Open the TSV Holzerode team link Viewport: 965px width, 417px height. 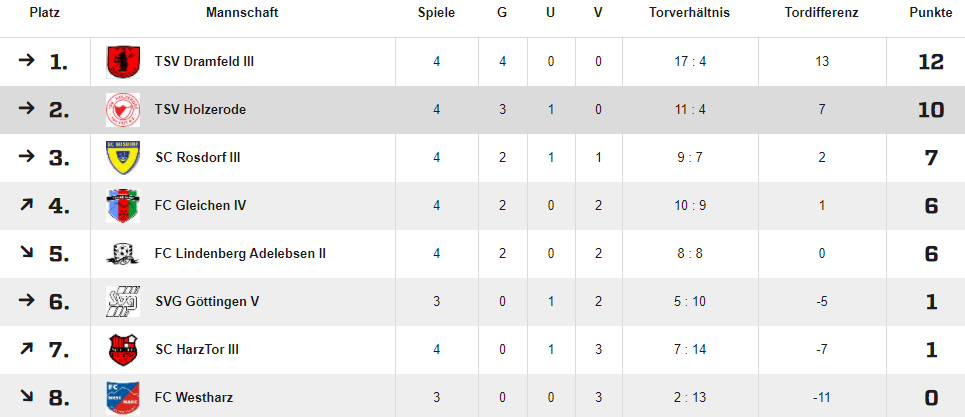(201, 109)
